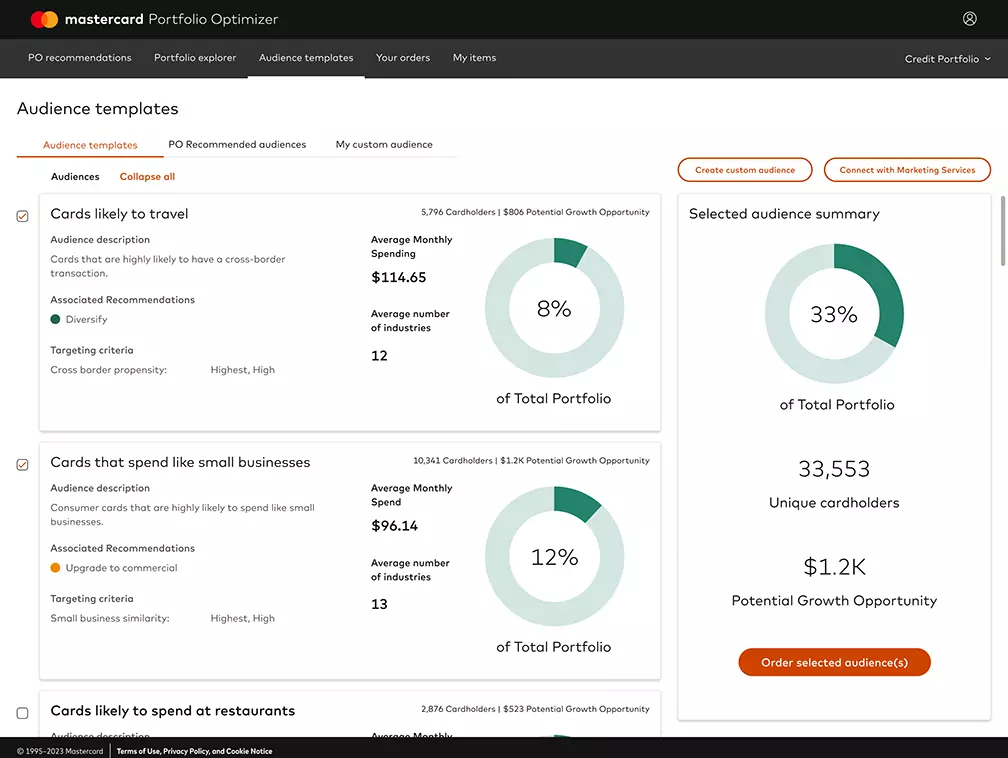Image resolution: width=1008 pixels, height=758 pixels.
Task: Select the 33% summary donut chart
Action: coord(834,313)
